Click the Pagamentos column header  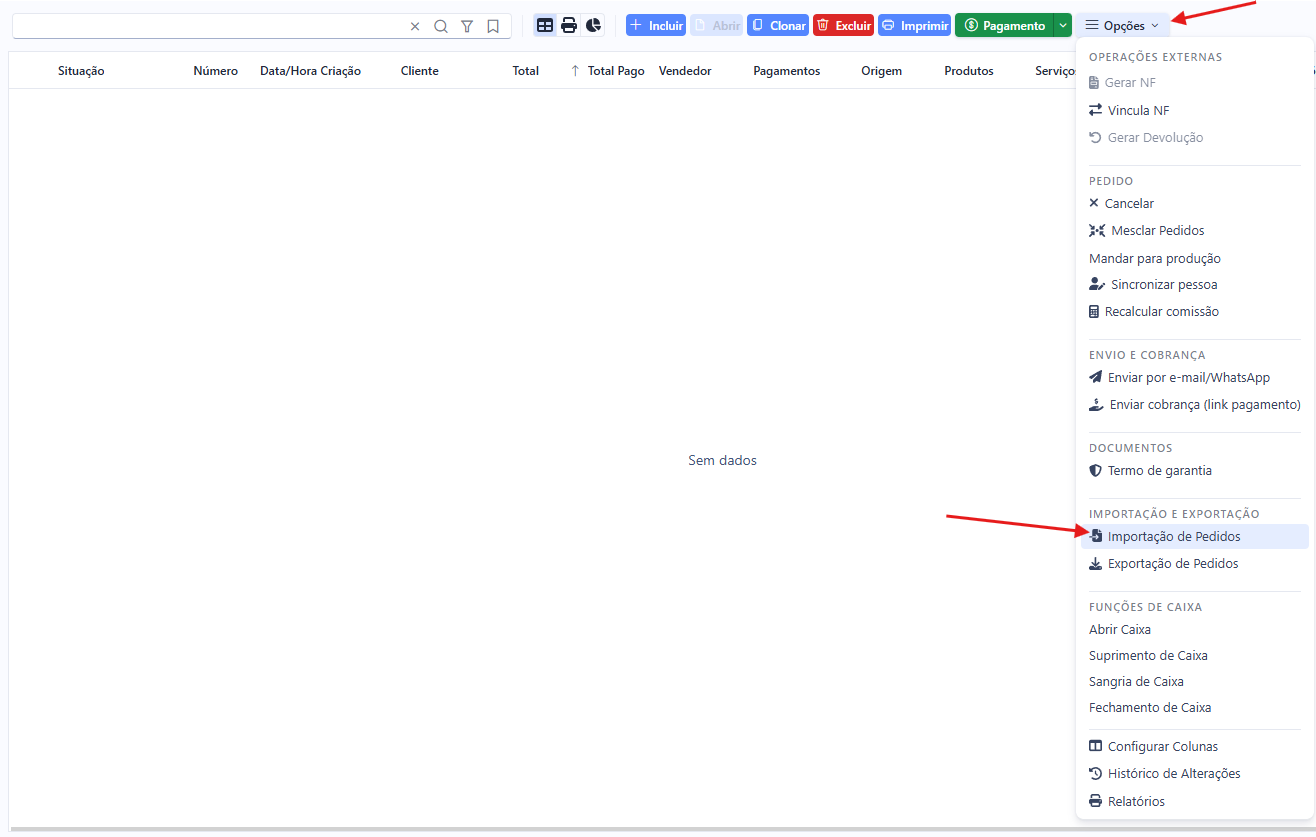coord(787,71)
